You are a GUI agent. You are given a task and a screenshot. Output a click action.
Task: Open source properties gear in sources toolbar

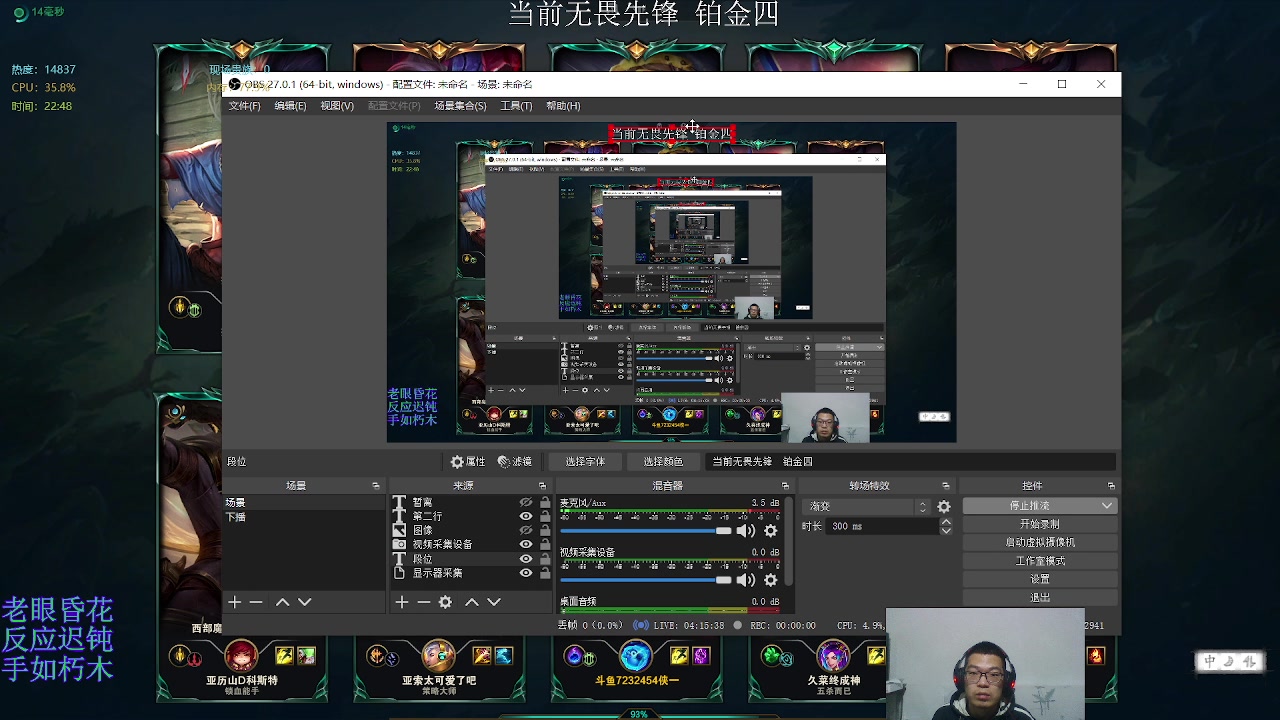(445, 602)
